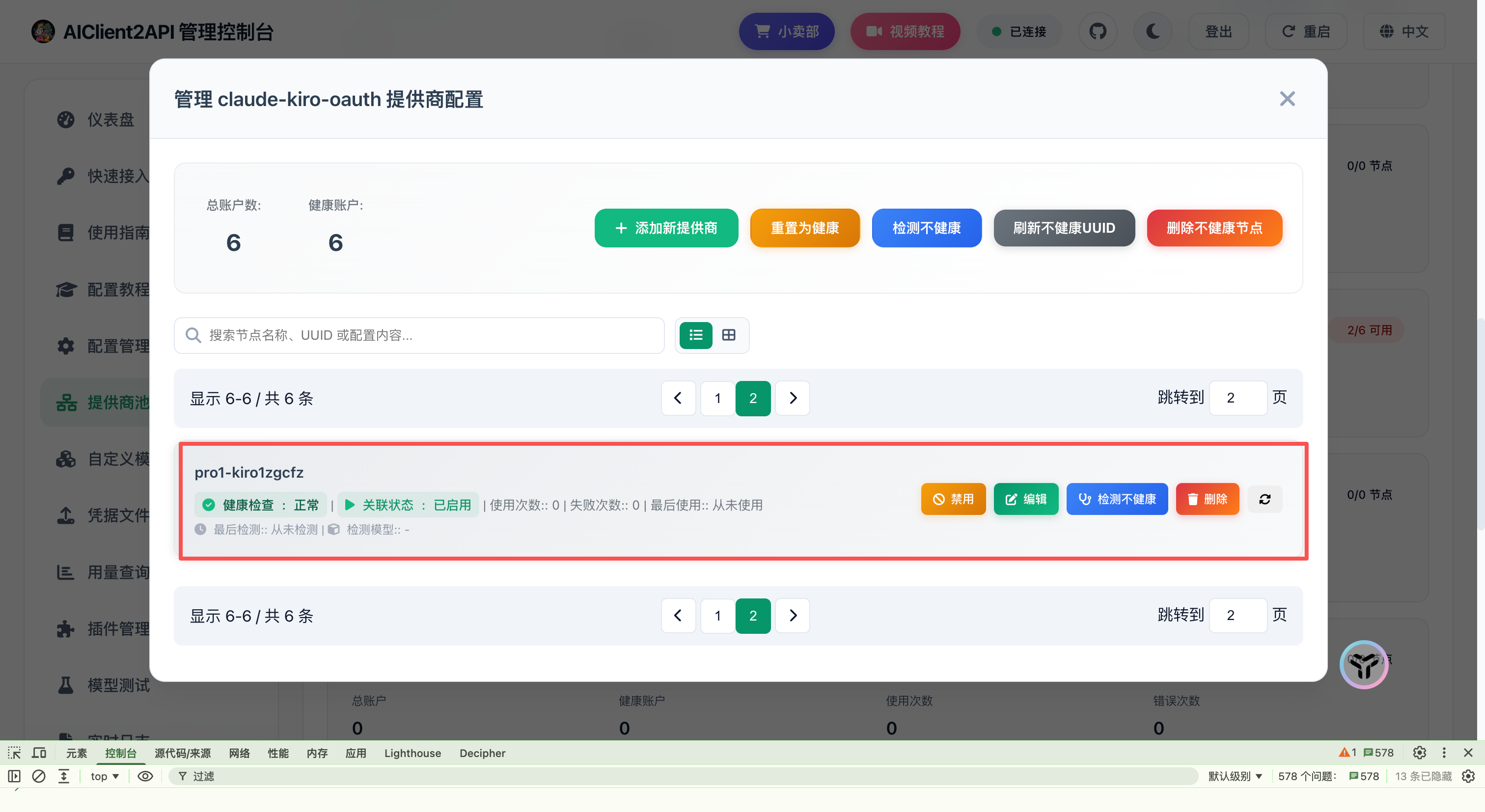
Task: Open 快速接入 sidebar item
Action: point(96,176)
